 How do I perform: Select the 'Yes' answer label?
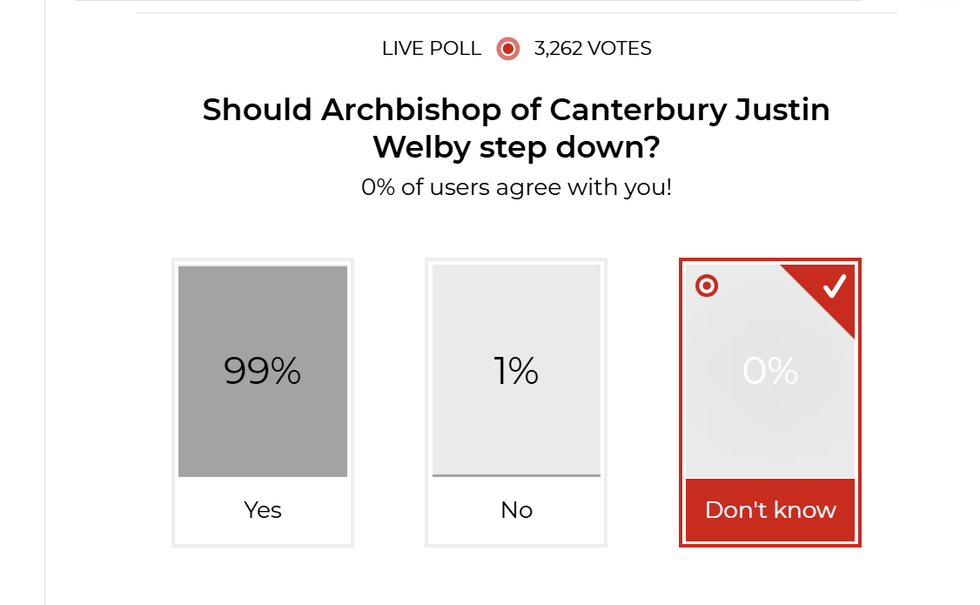tap(263, 510)
